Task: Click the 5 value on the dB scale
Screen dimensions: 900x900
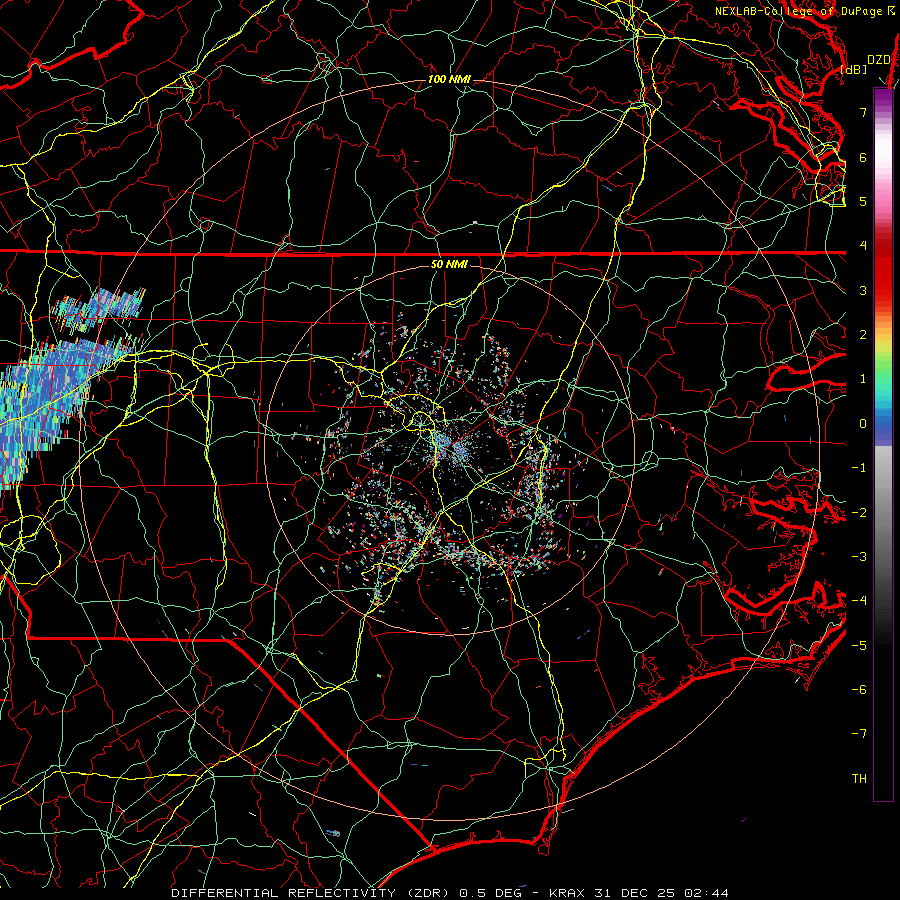Action: coord(863,201)
